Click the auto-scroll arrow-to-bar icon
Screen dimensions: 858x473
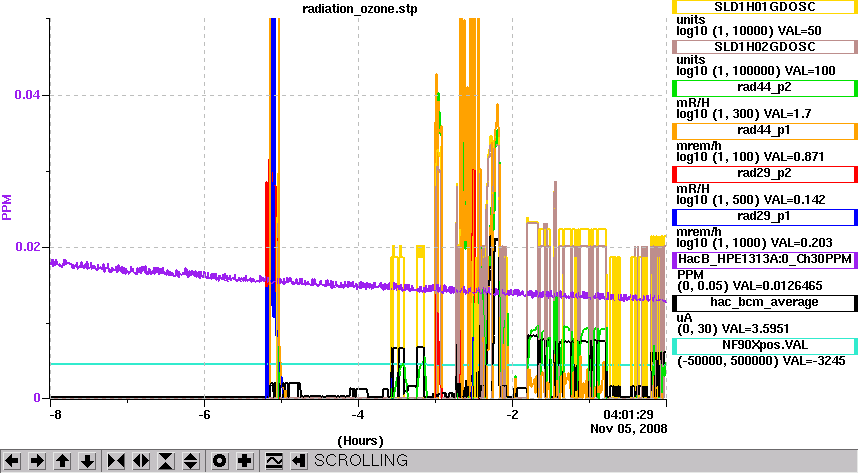[x=298, y=461]
